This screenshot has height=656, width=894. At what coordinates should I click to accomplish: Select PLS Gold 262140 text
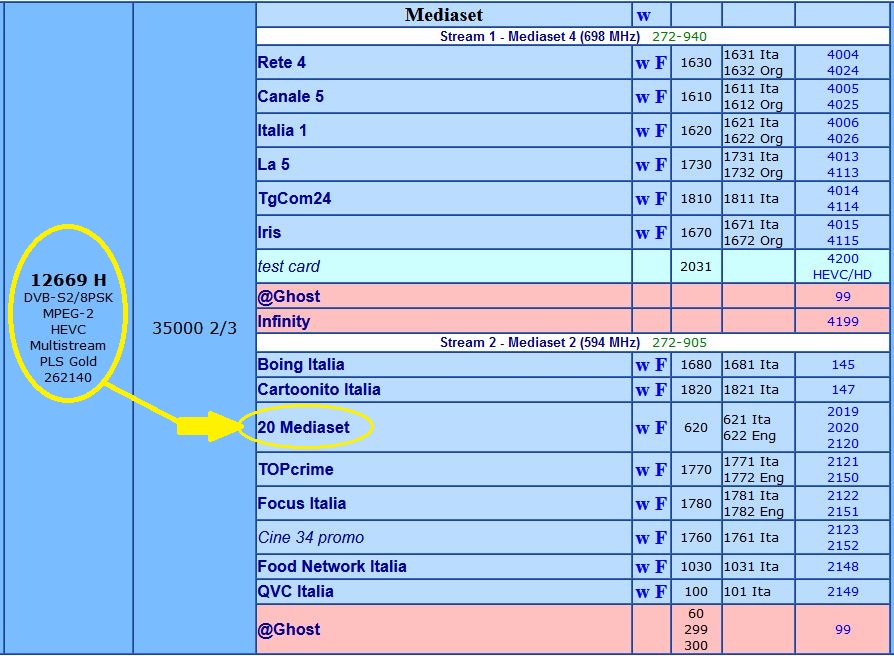[68, 369]
